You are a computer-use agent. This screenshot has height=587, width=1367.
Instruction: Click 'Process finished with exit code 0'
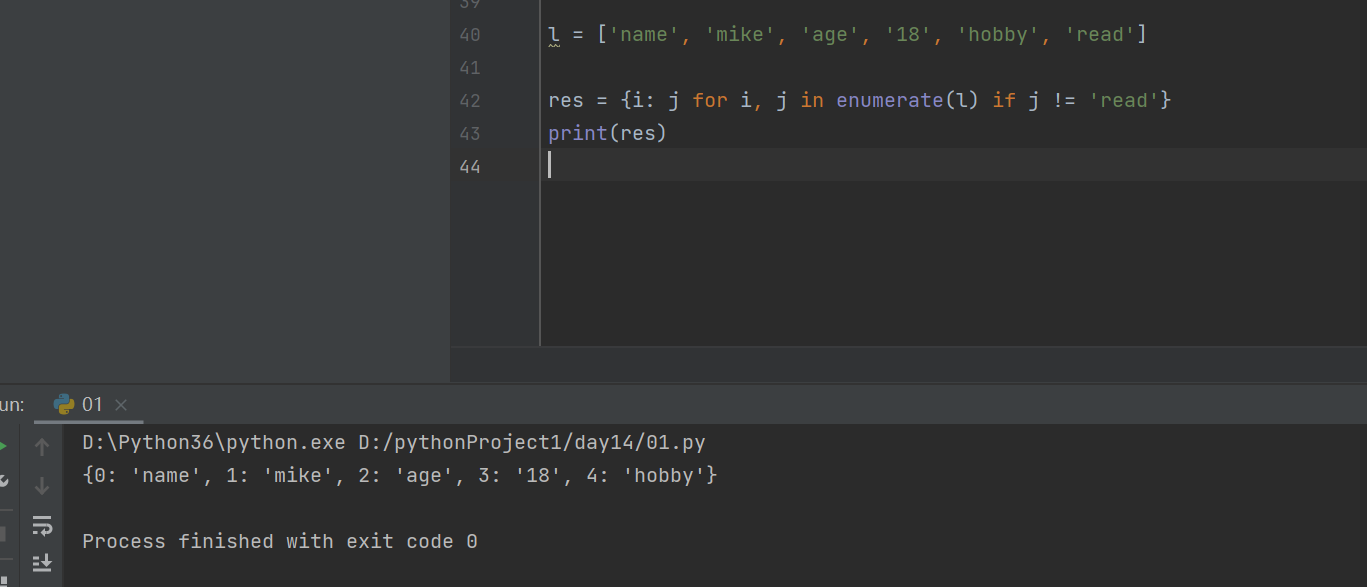(x=280, y=542)
